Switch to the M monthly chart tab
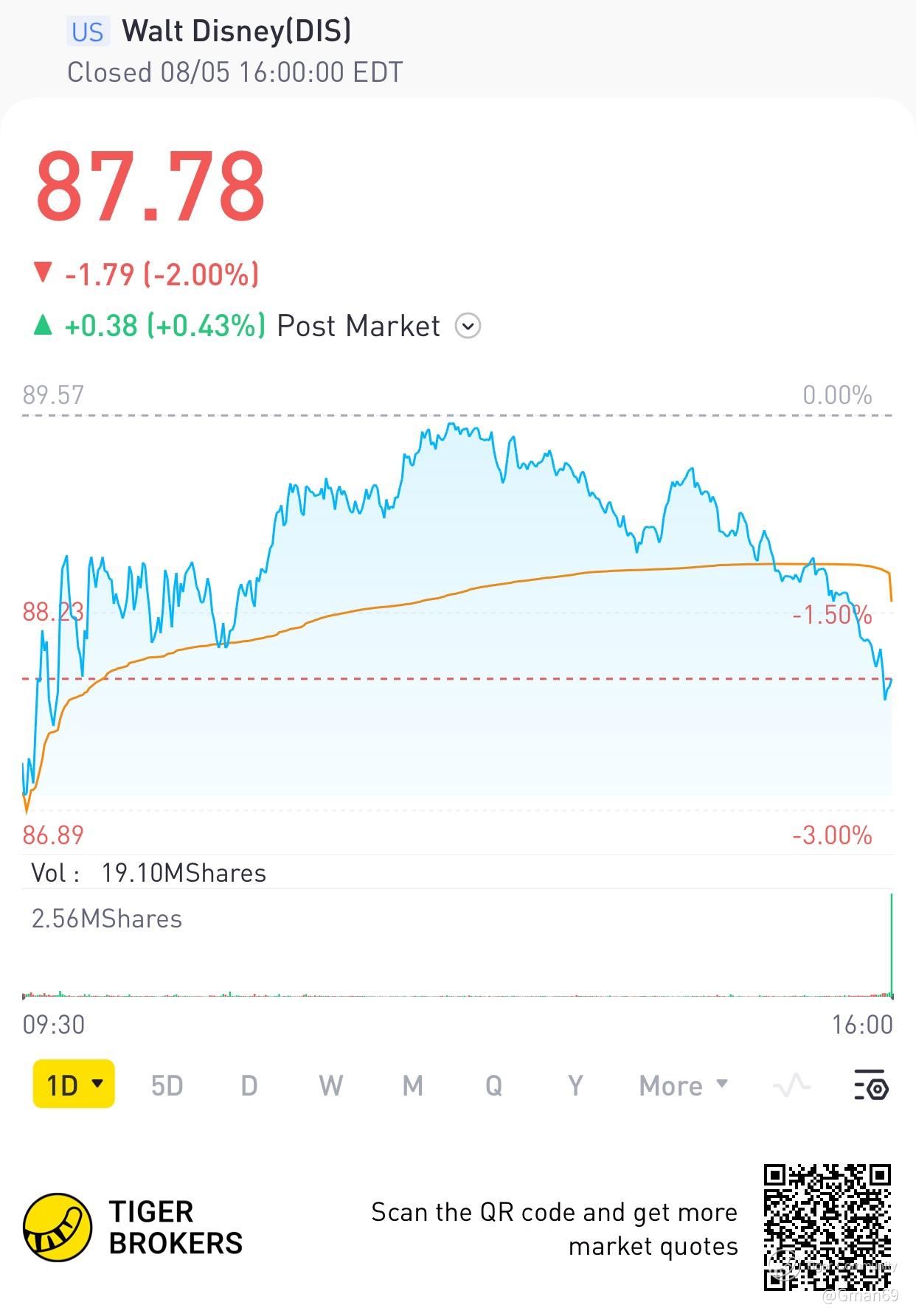 click(413, 1086)
